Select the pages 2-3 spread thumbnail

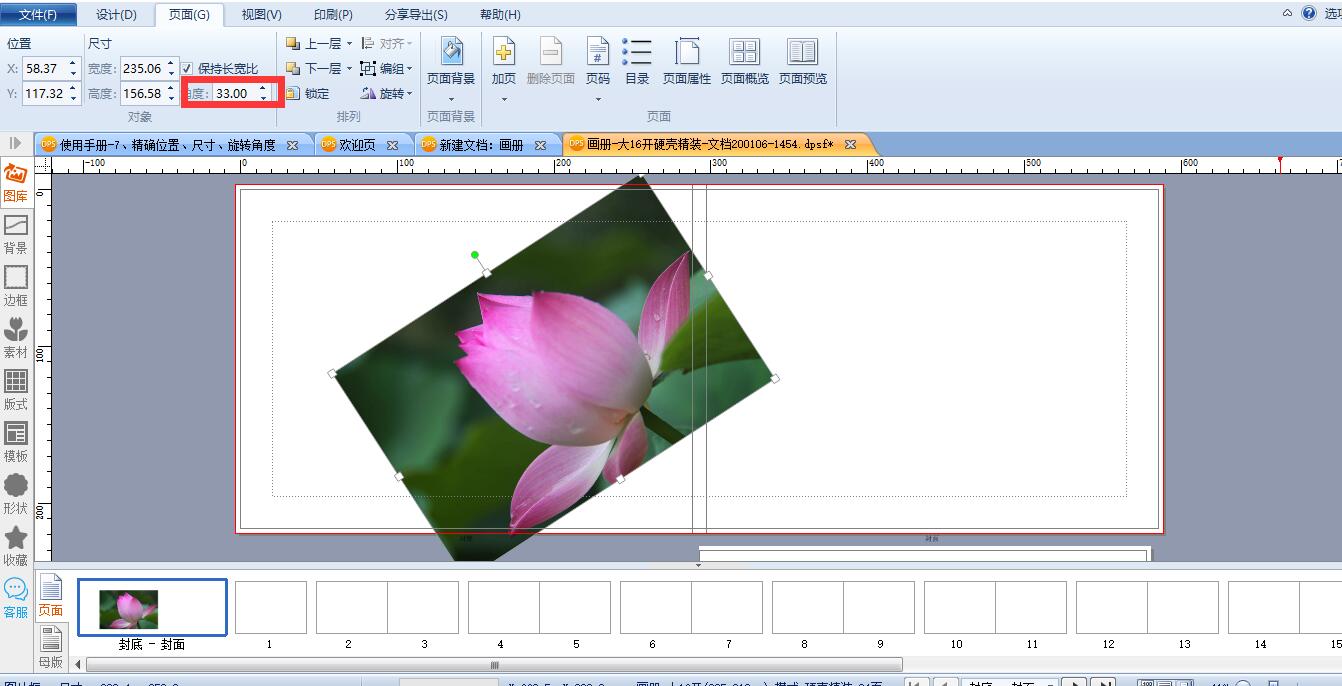pos(387,608)
